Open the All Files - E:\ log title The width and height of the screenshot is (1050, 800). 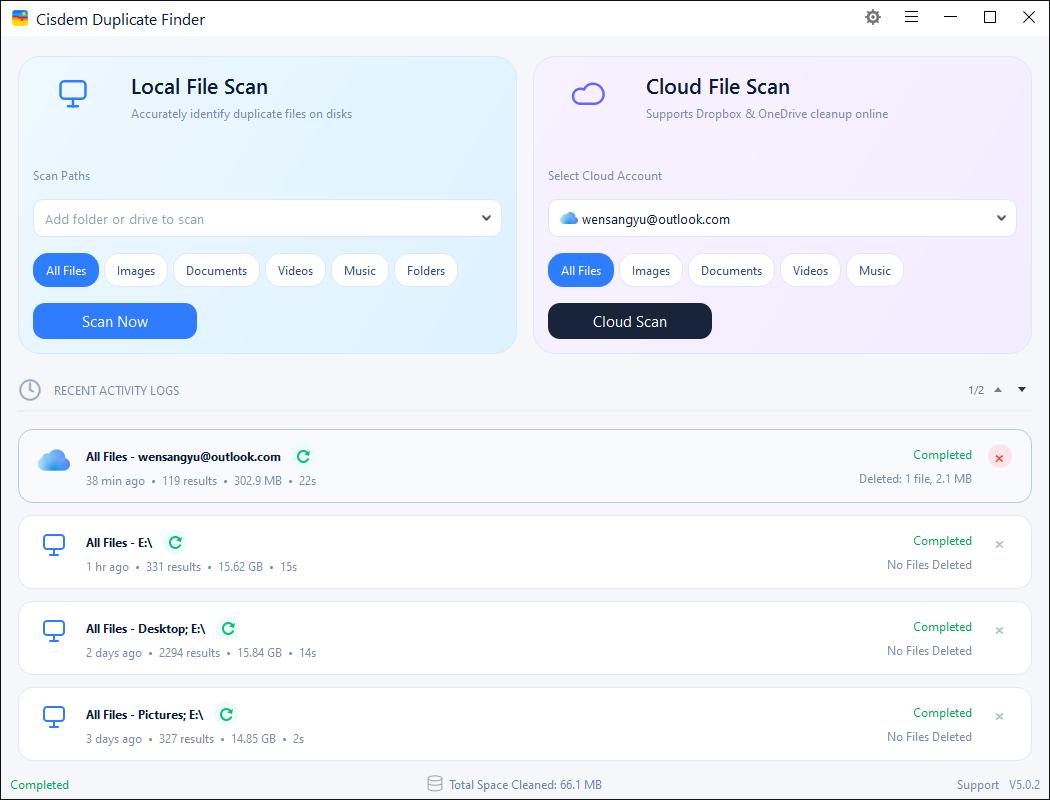coord(119,542)
